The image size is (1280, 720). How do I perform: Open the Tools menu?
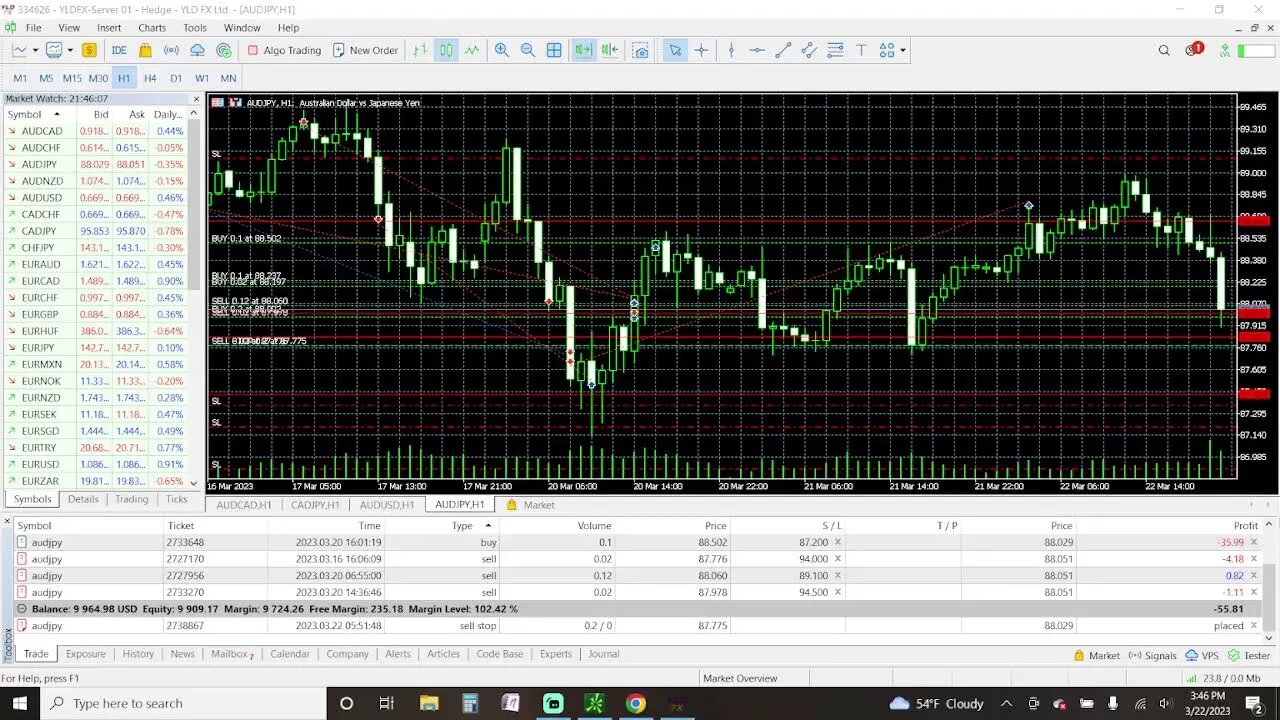point(195,28)
